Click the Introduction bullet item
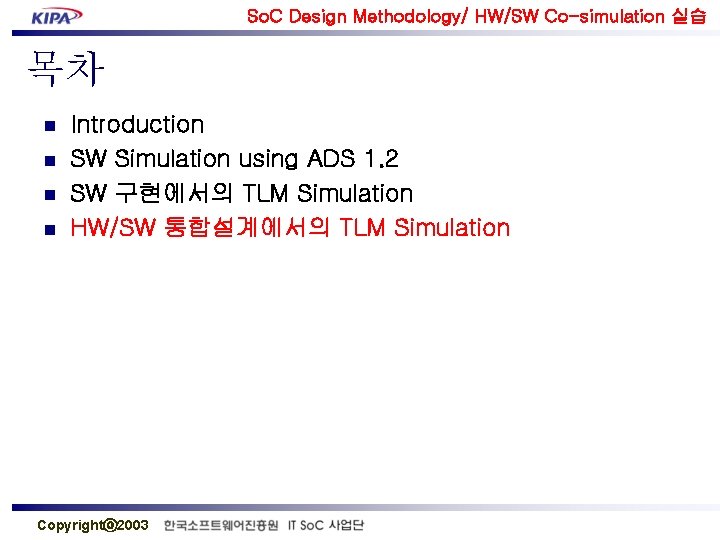The height and width of the screenshot is (540, 720). (137, 124)
